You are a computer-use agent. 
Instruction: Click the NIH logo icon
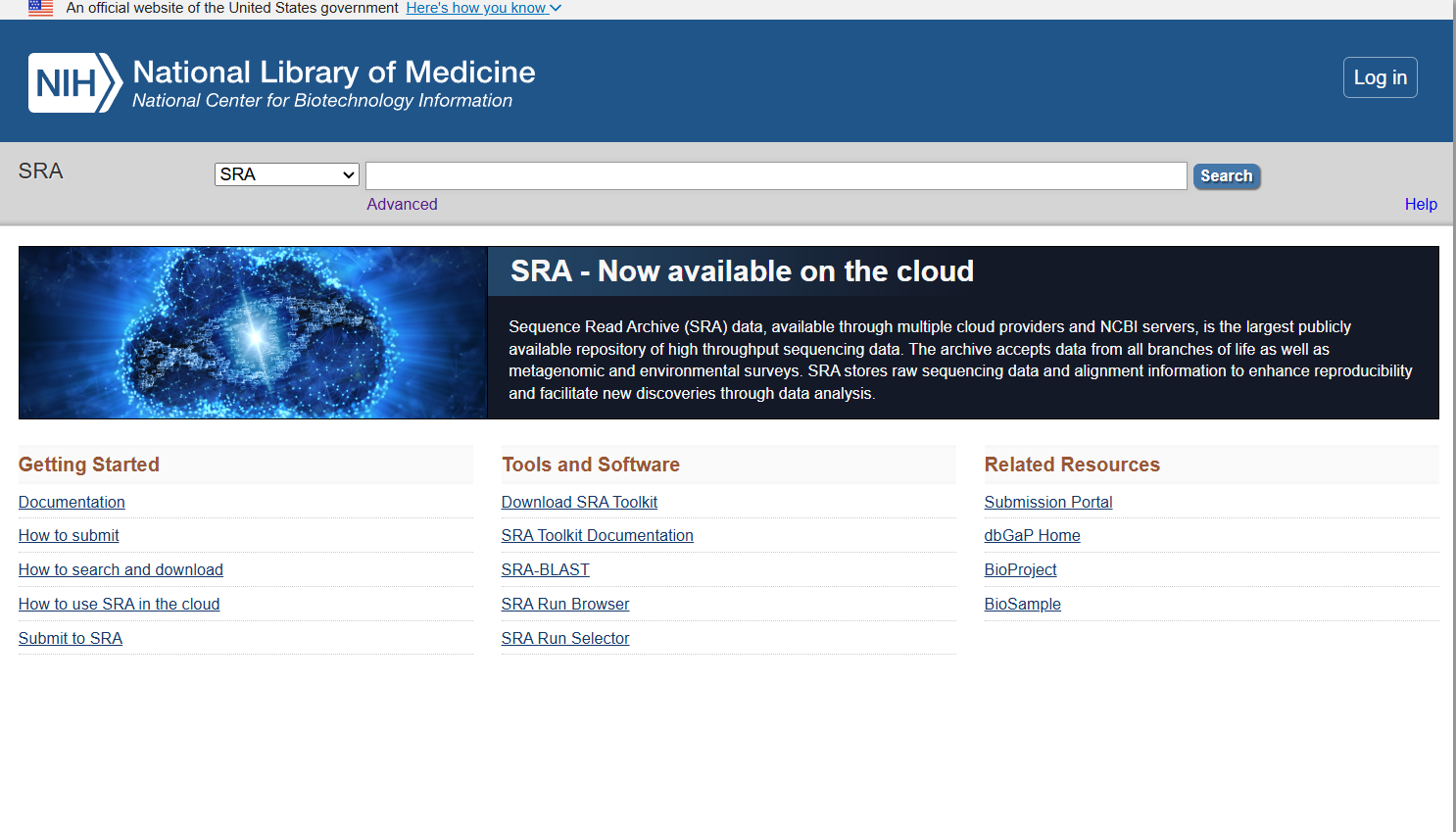[x=75, y=82]
